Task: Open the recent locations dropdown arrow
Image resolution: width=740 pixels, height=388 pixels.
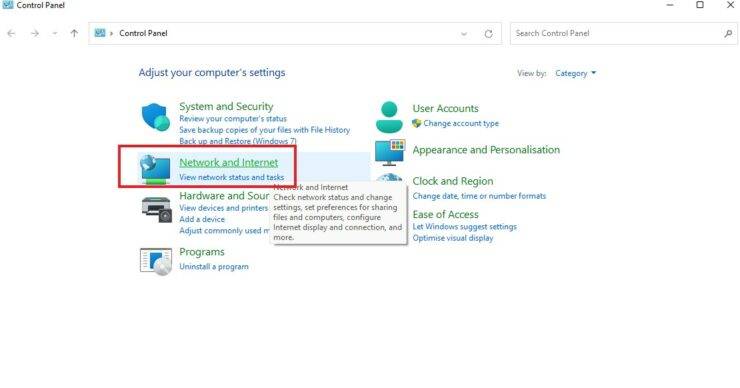Action: [55, 34]
